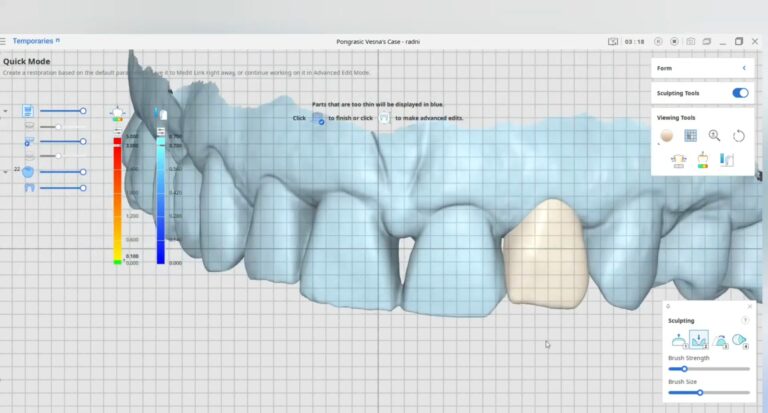
Task: Stop the screen recording
Action: pyautogui.click(x=674, y=42)
